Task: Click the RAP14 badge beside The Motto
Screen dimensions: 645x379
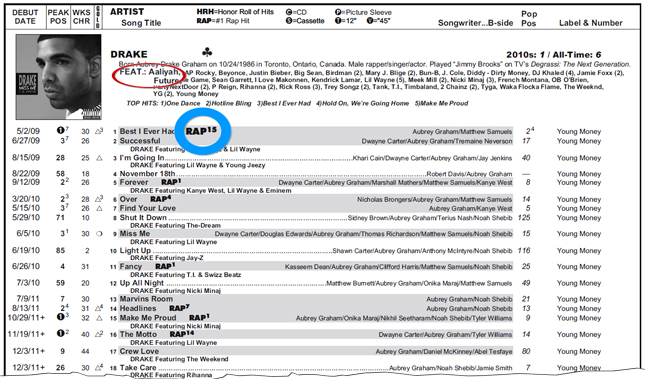Action: tap(181, 334)
